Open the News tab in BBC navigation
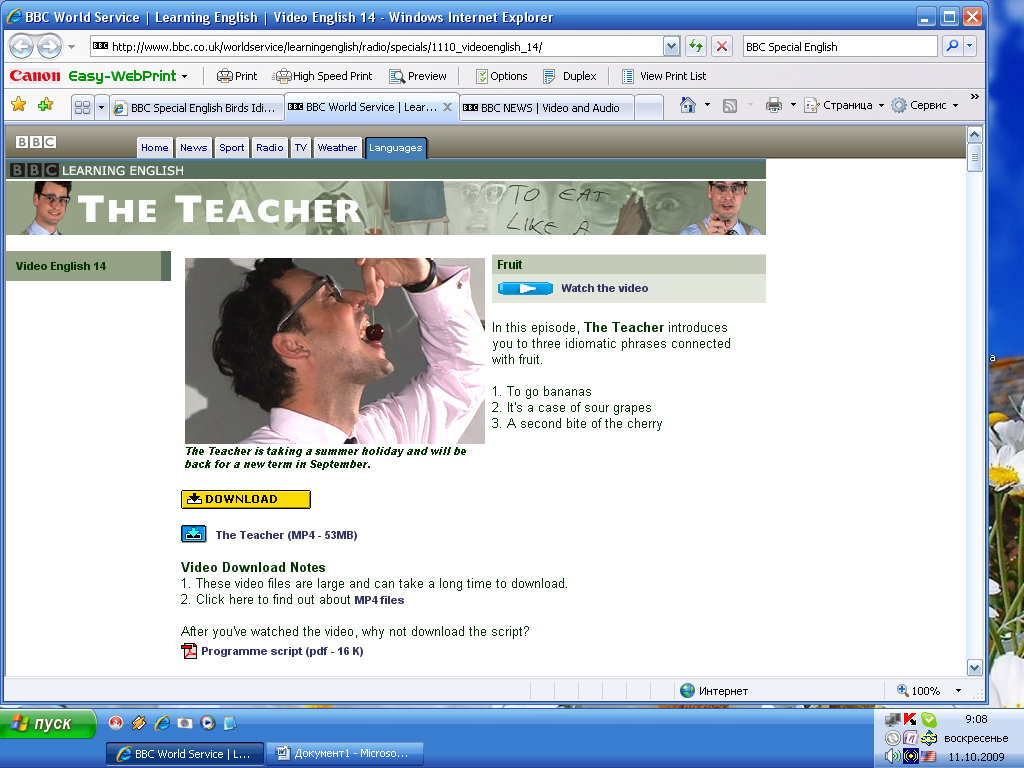The height and width of the screenshot is (768, 1024). [x=193, y=148]
